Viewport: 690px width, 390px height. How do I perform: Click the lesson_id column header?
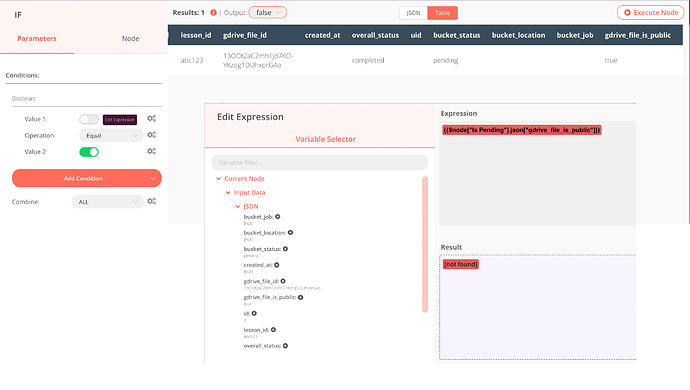196,35
